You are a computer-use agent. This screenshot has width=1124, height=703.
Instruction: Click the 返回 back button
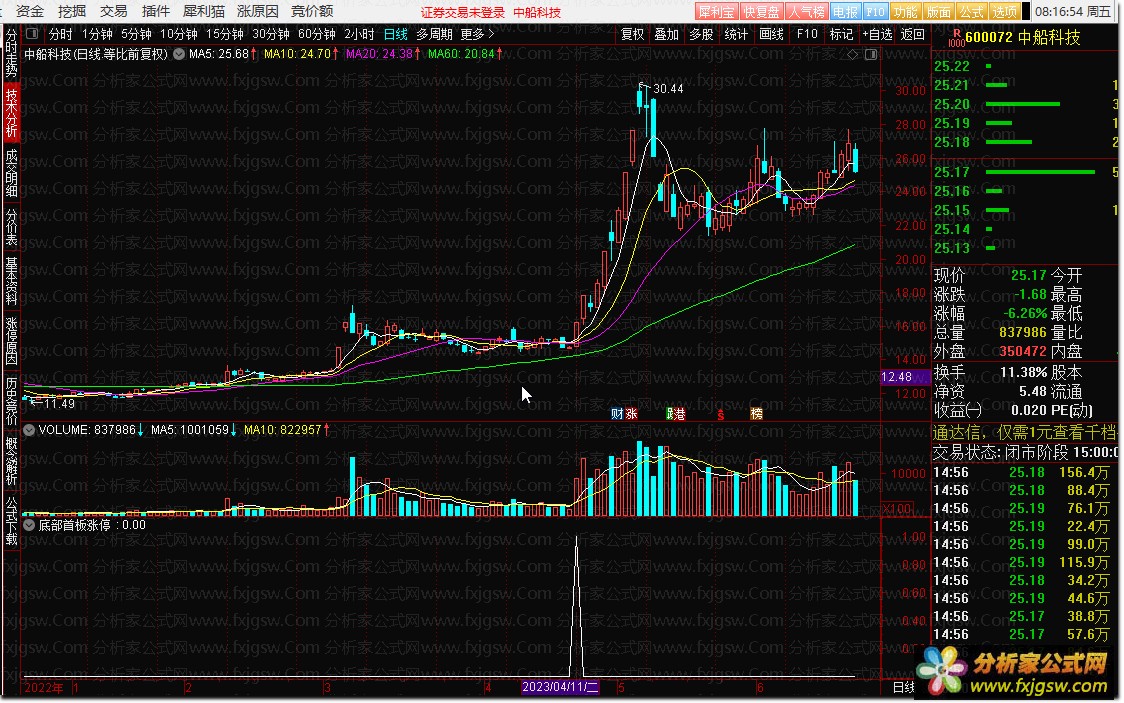pos(913,34)
